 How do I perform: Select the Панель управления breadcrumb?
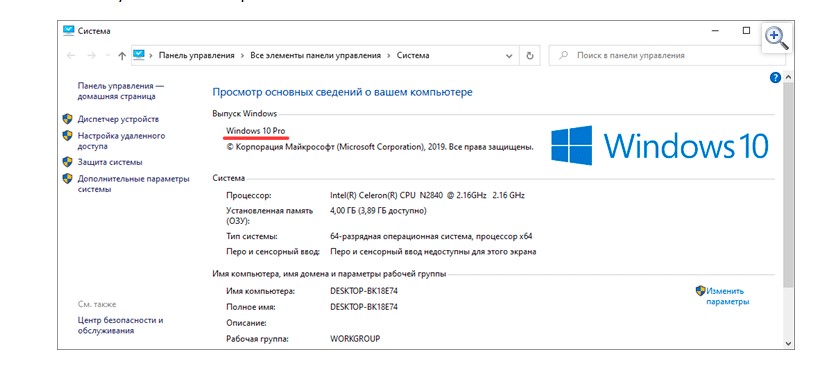[197, 55]
